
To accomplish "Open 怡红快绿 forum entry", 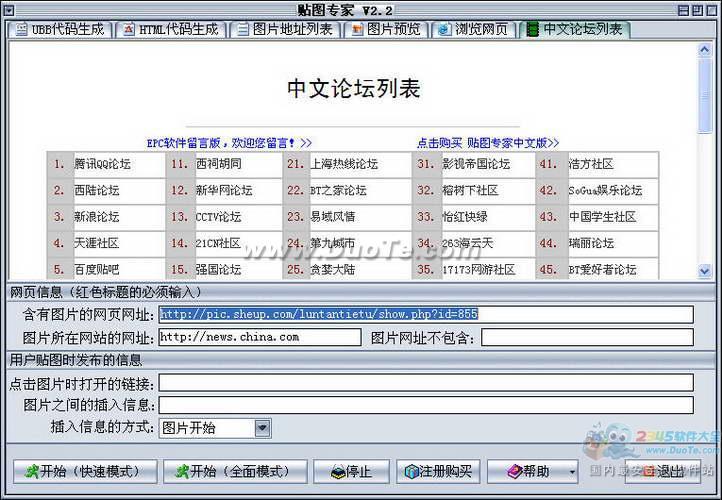I will [x=465, y=216].
